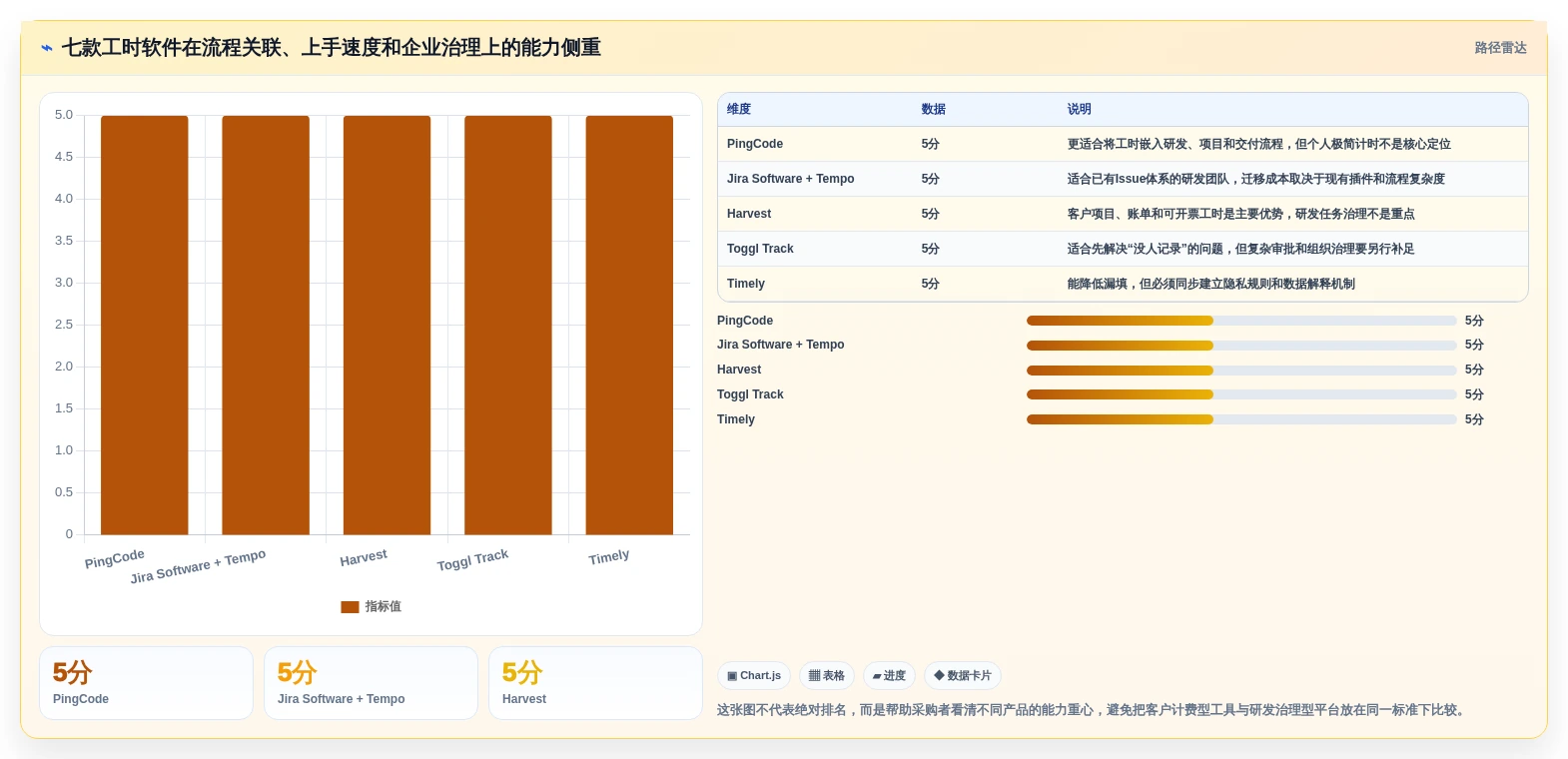Click the Timely bar in the chart

[629, 326]
